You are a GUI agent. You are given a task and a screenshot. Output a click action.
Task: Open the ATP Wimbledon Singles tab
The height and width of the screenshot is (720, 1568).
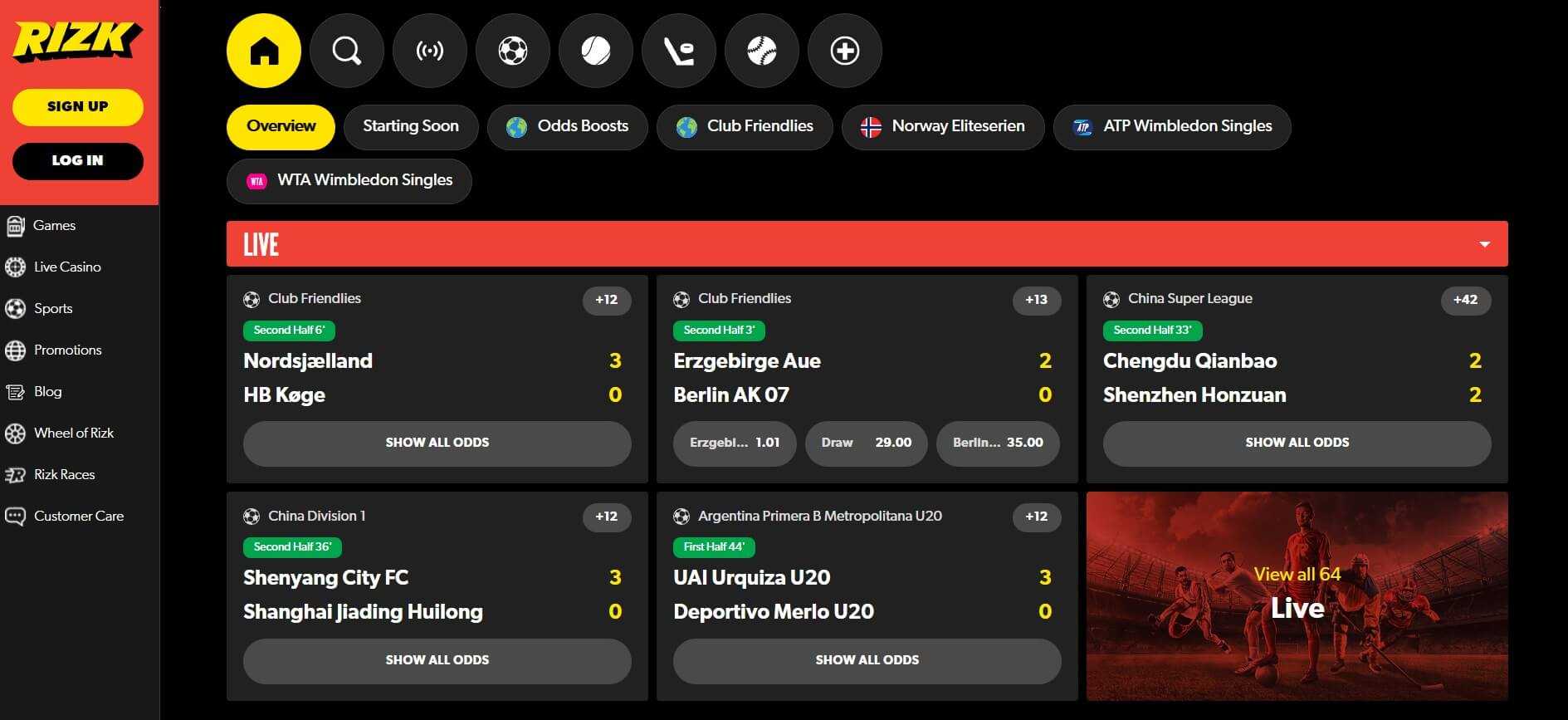click(x=1172, y=126)
